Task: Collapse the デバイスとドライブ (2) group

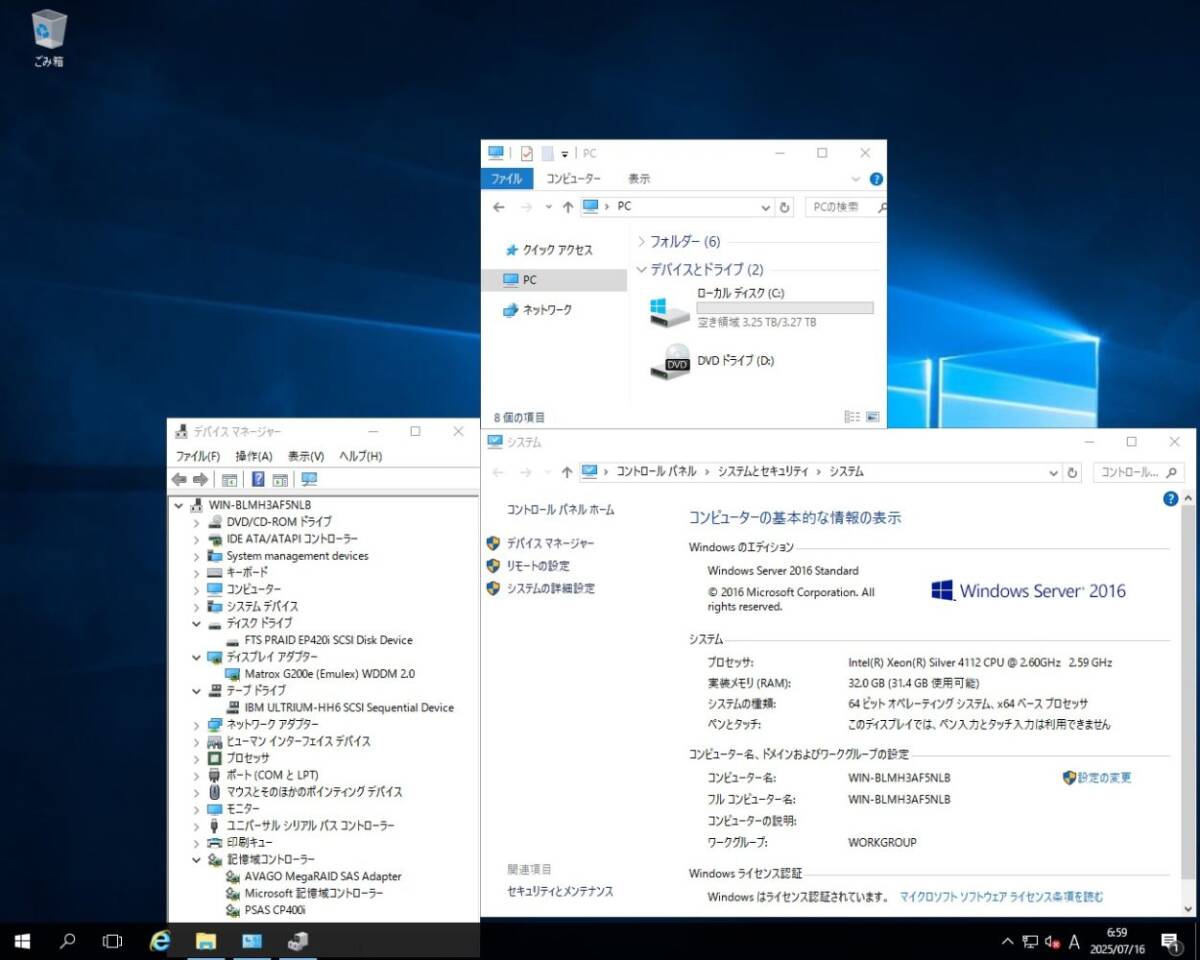Action: point(641,270)
